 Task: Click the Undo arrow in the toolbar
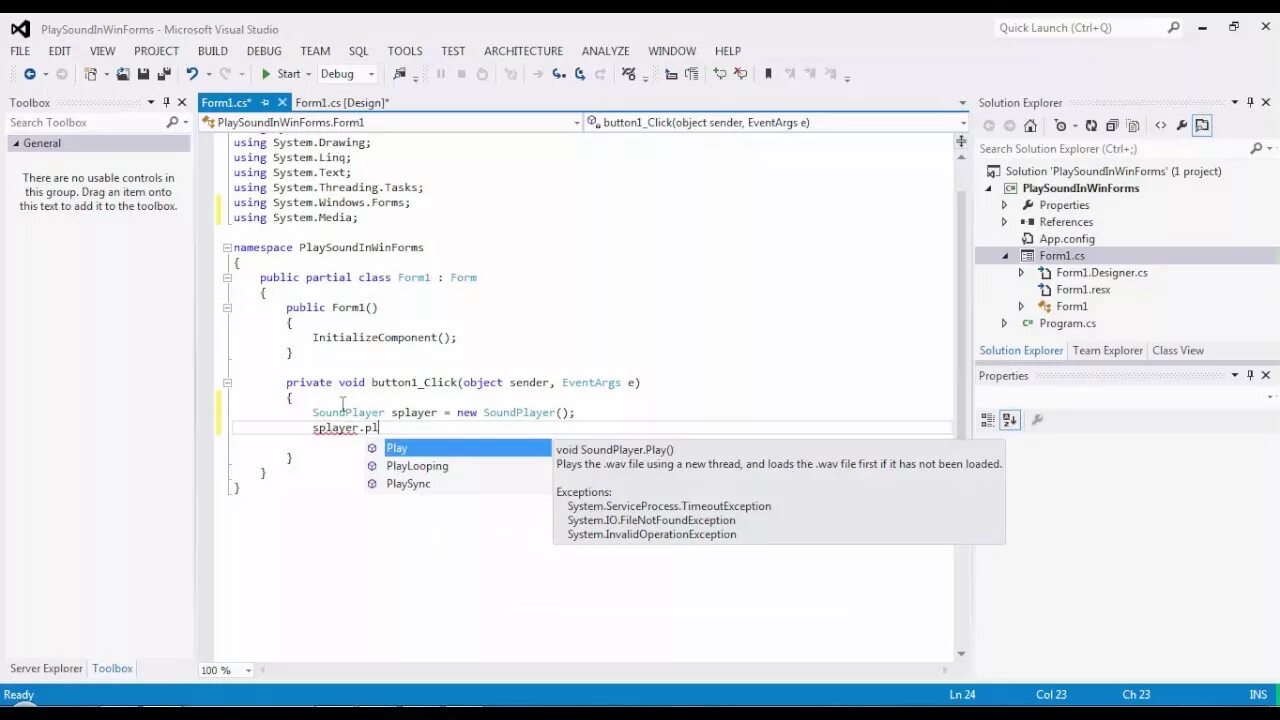tap(192, 74)
